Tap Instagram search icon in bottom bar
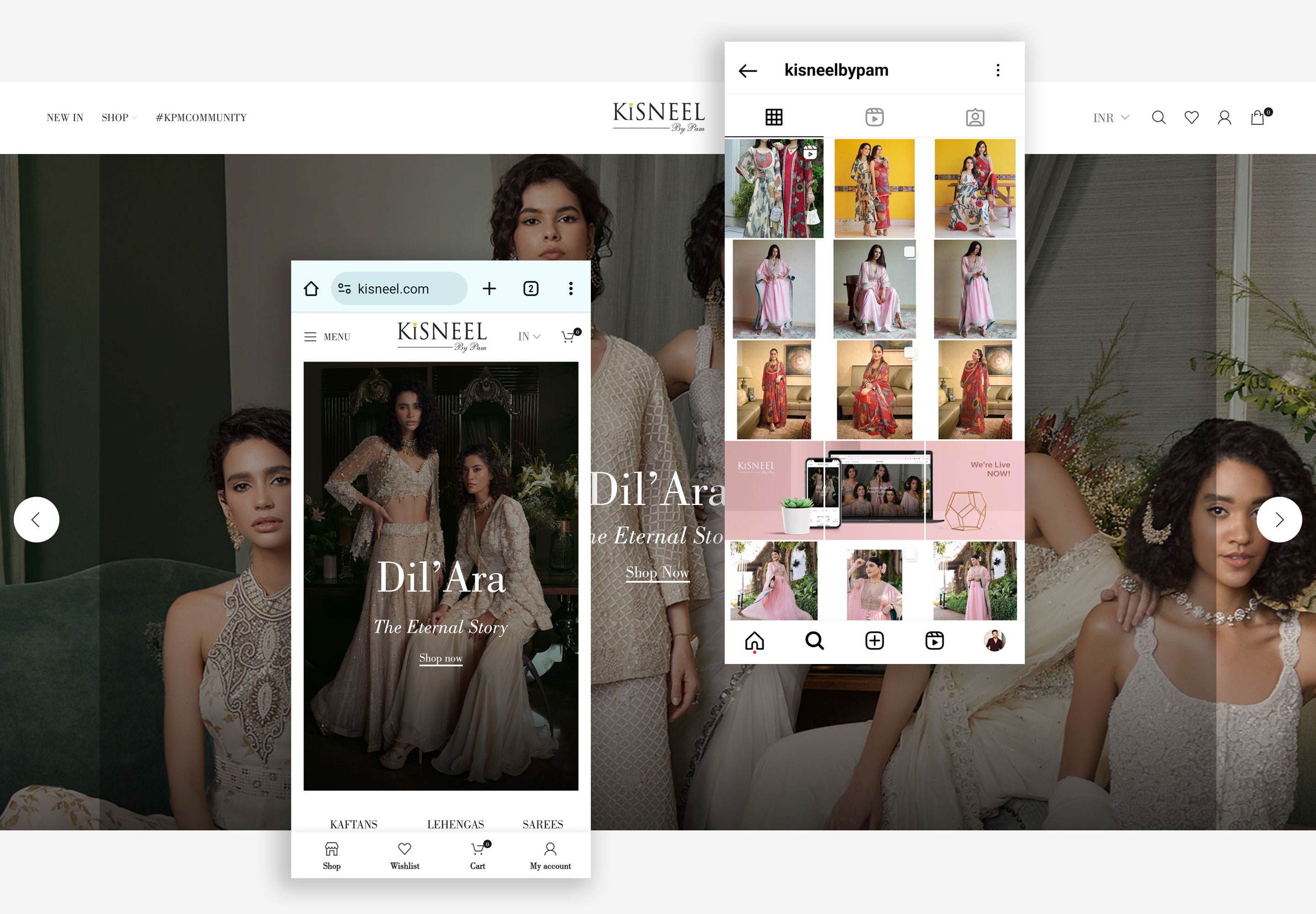The image size is (1316, 914). click(814, 640)
